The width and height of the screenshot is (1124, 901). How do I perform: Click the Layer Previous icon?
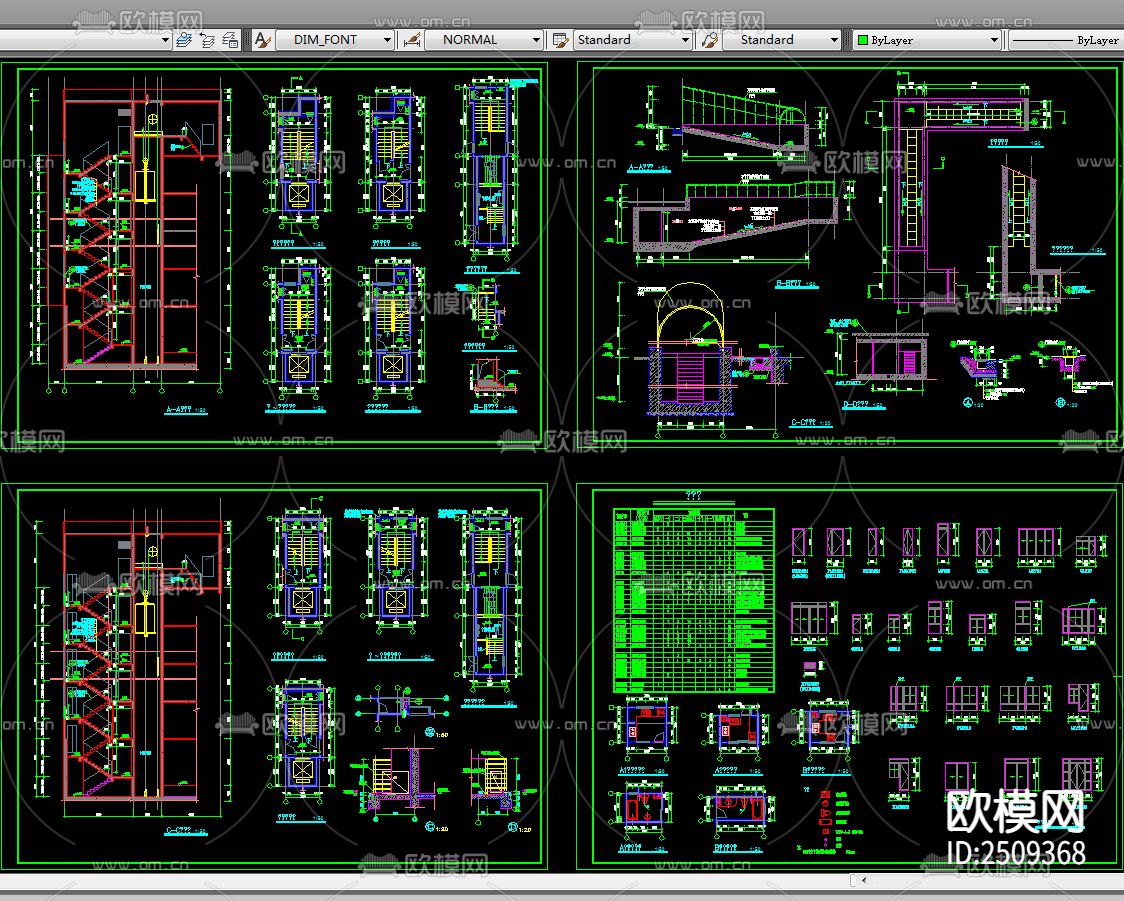(x=207, y=40)
